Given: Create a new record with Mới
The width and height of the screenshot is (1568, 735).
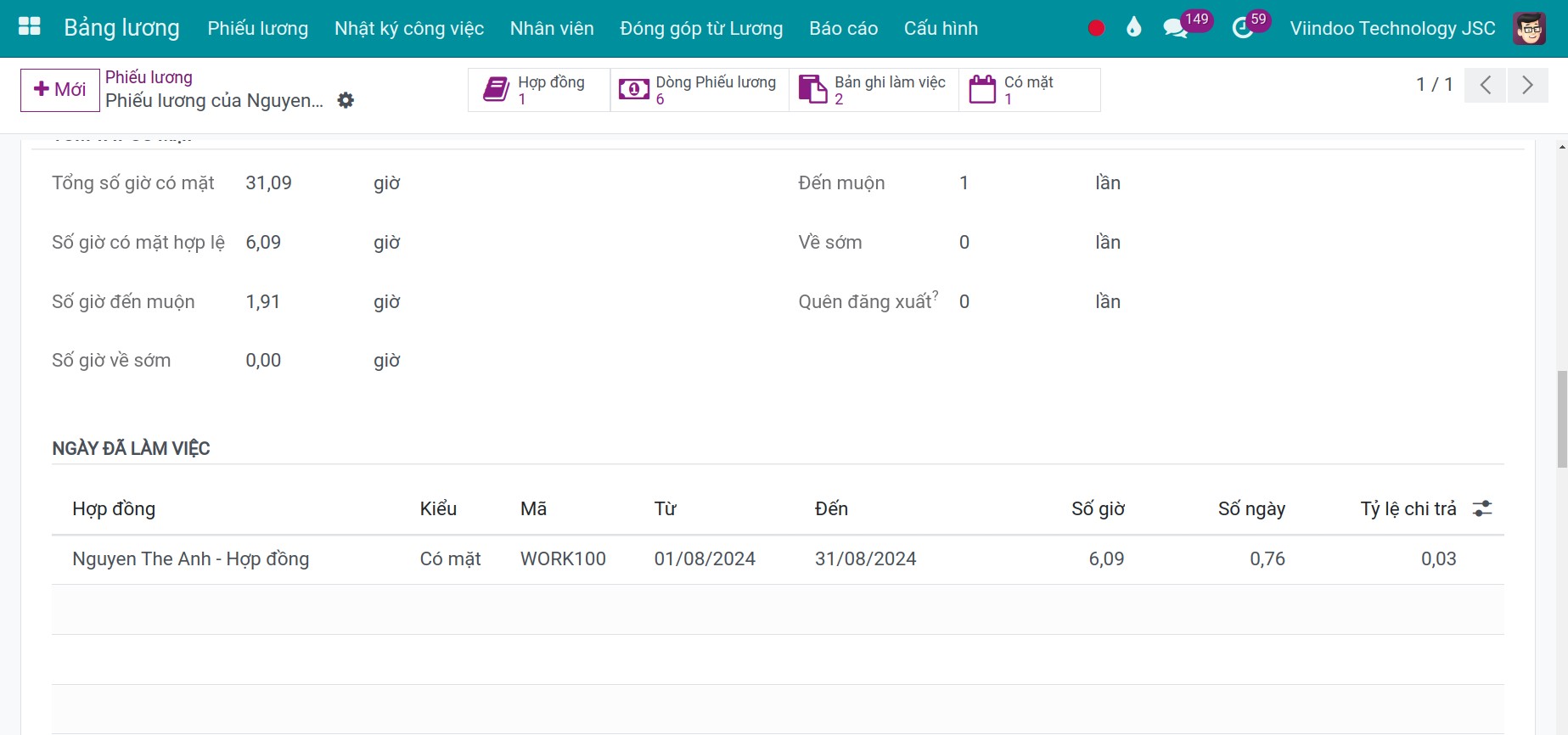Looking at the screenshot, I should (x=59, y=90).
